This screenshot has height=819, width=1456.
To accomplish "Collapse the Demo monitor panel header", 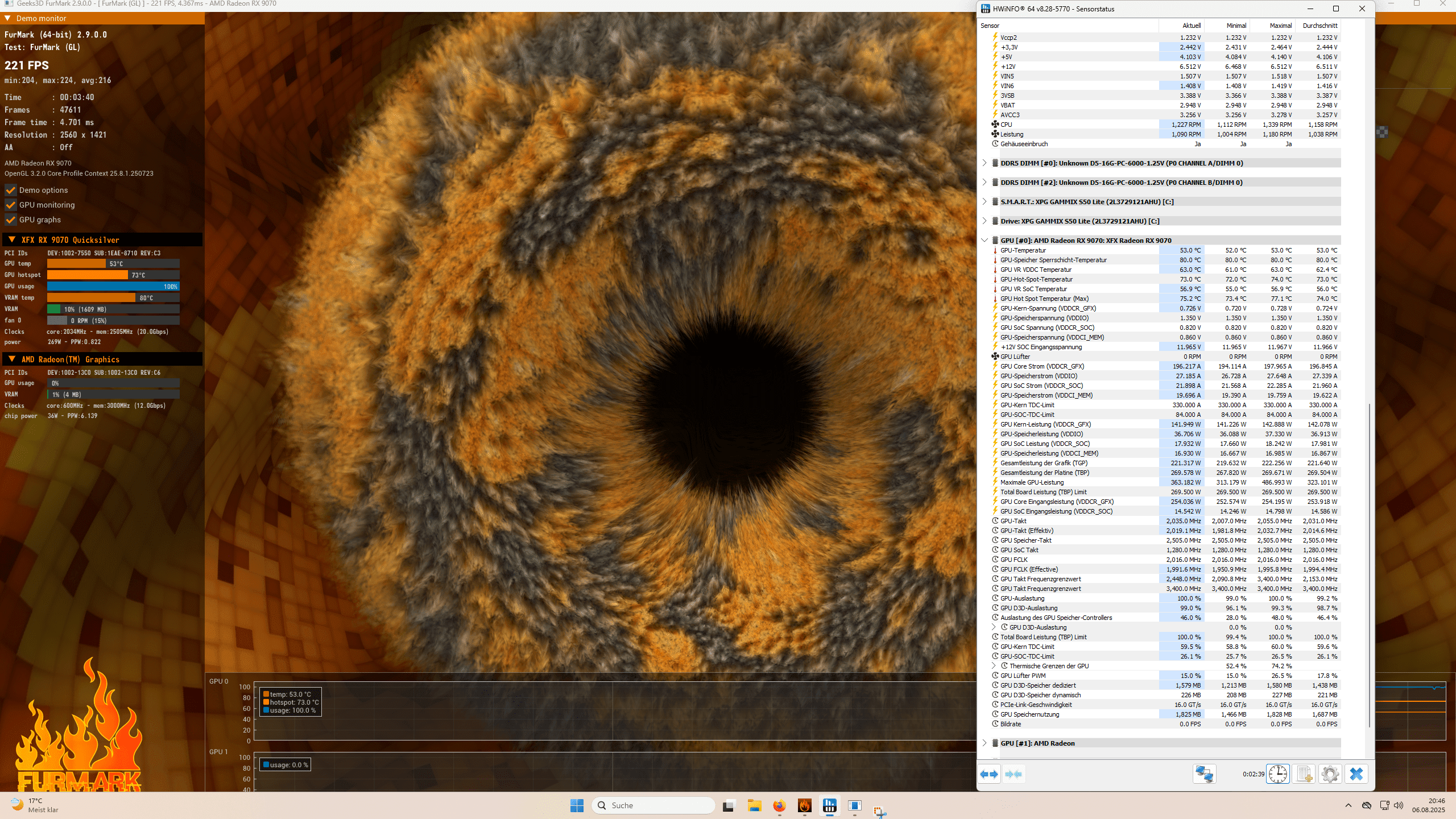I will tap(7, 18).
